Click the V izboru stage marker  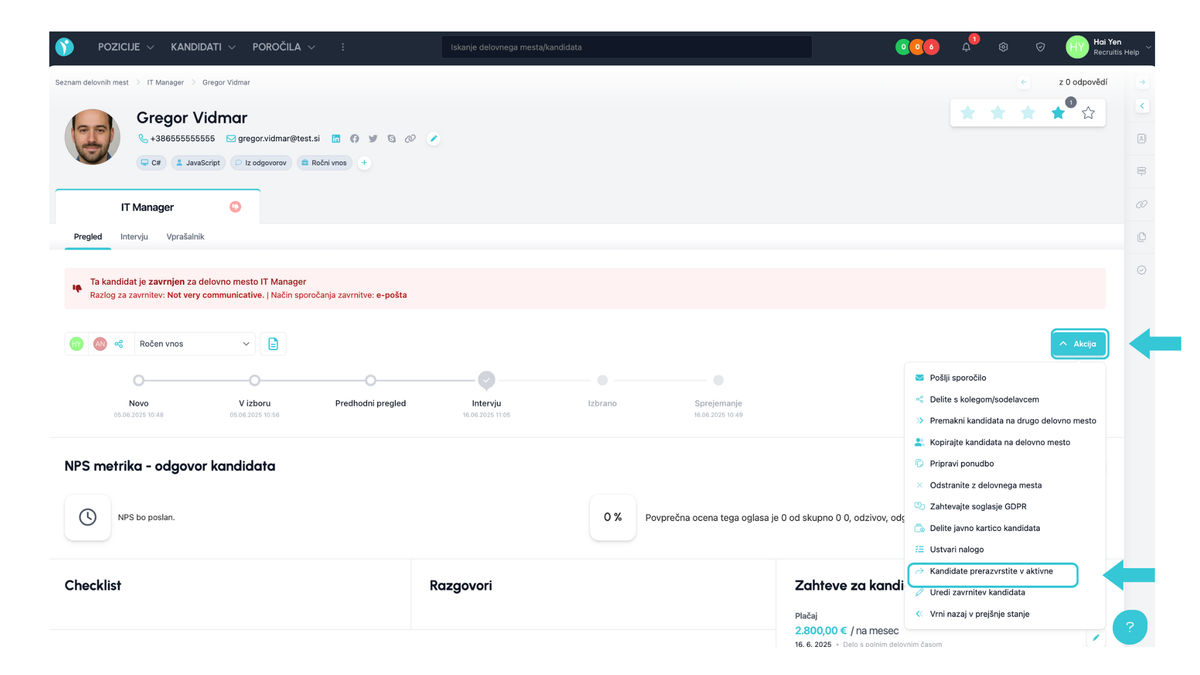[255, 380]
